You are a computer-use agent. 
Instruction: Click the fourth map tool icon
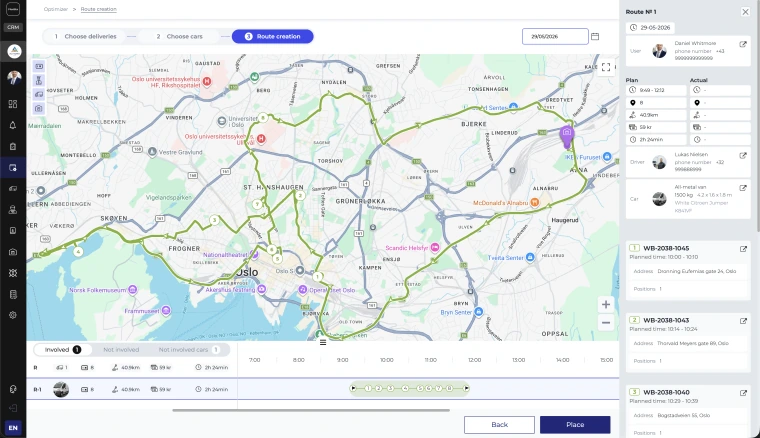tap(39, 109)
